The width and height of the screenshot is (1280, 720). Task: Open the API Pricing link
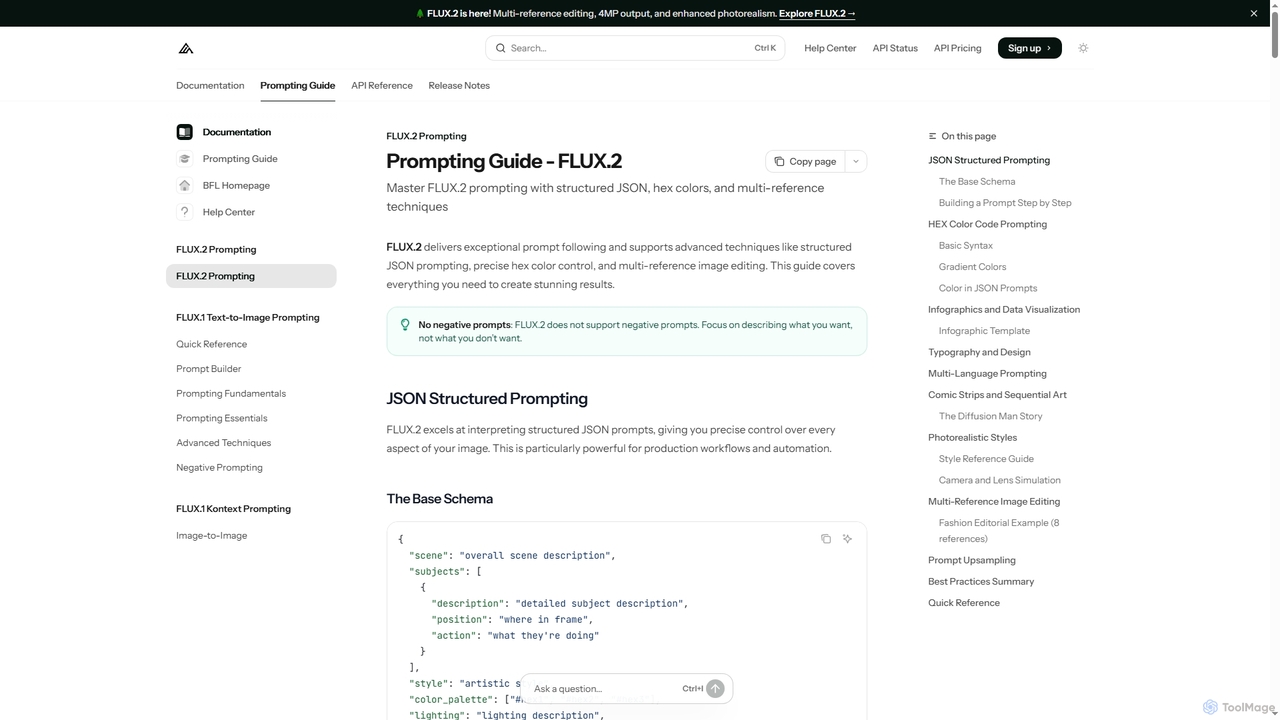[958, 48]
